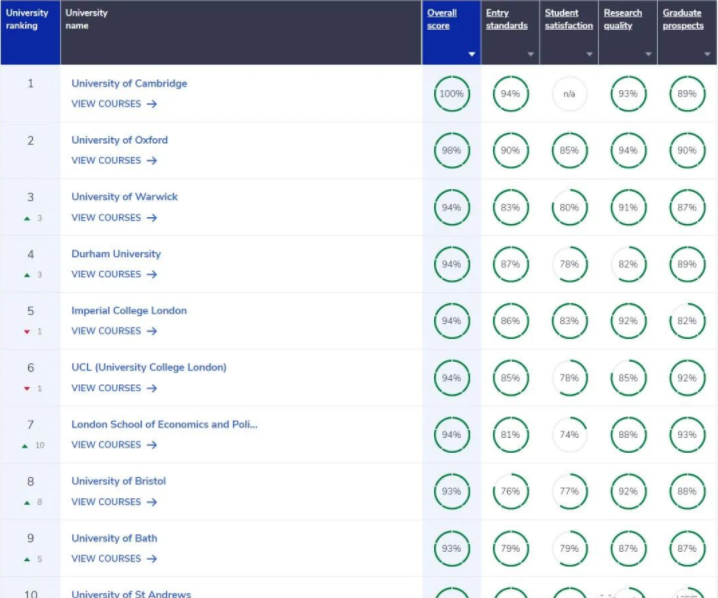Screen dimensions: 718x598
Task: Open University of Cambridge link
Action: [x=129, y=83]
